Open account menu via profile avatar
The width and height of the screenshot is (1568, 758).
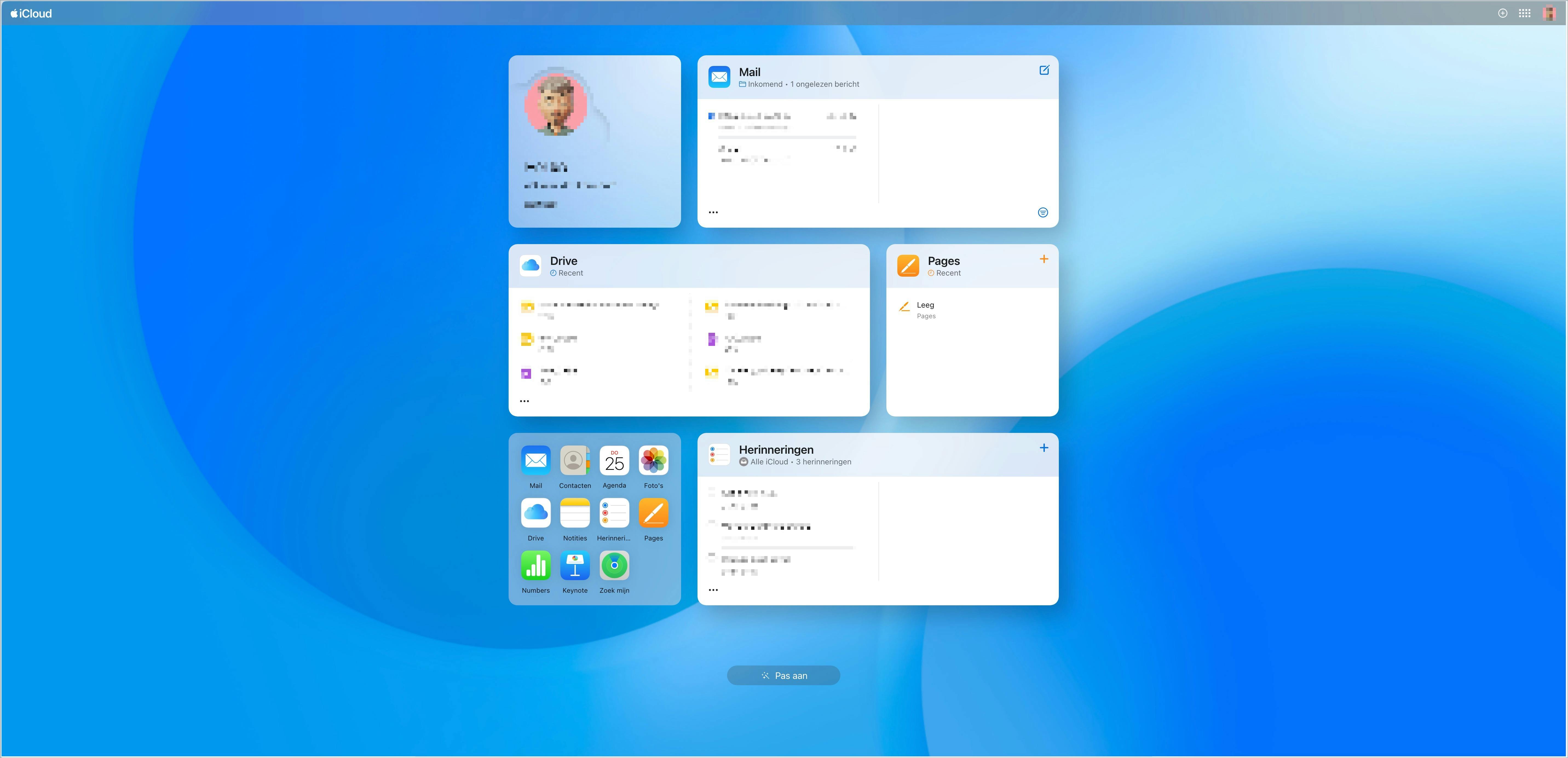point(1549,13)
